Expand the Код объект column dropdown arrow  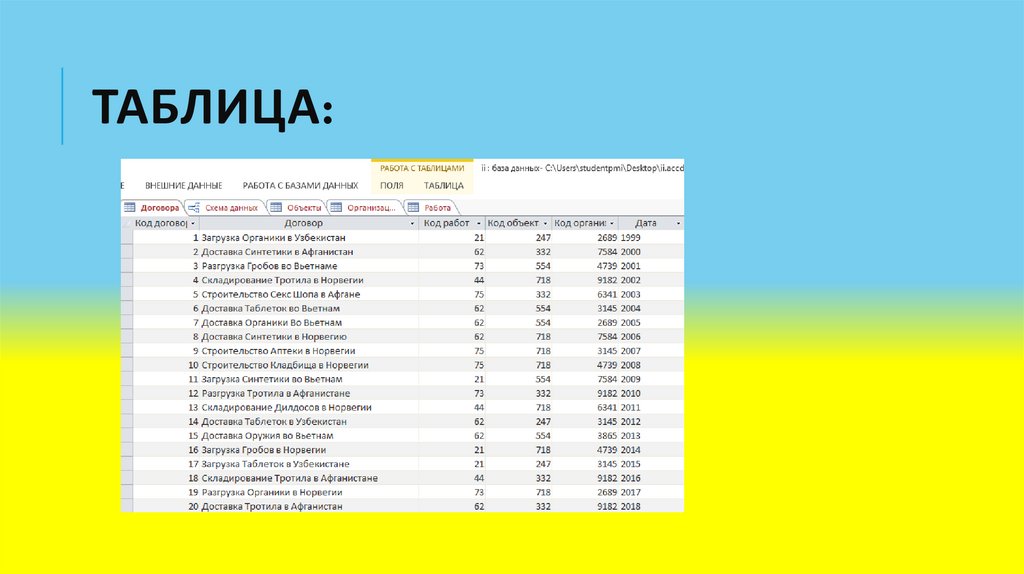point(546,224)
